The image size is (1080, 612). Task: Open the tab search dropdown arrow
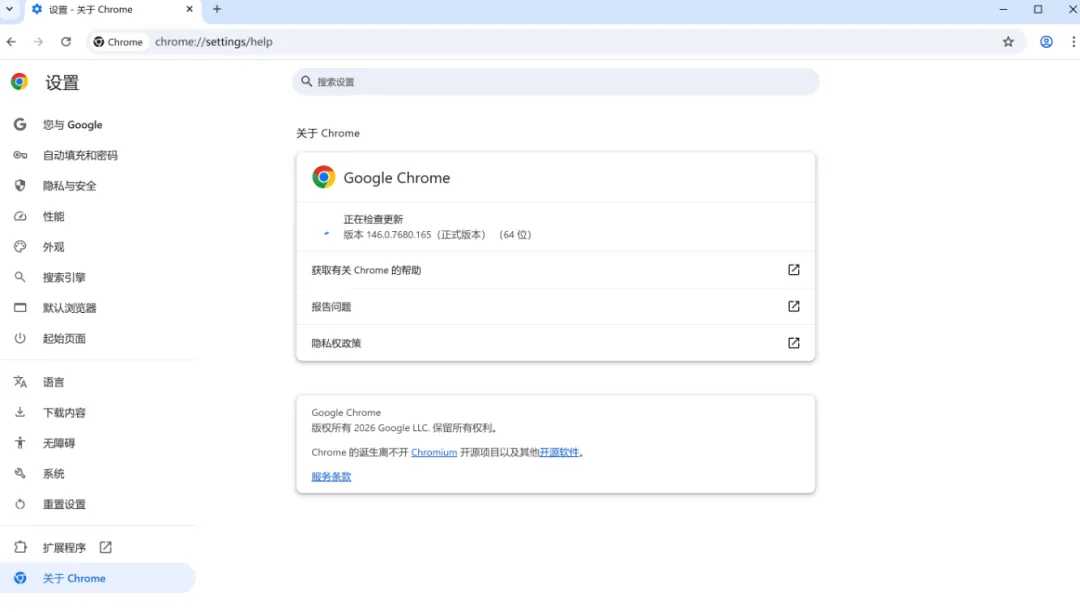10,10
